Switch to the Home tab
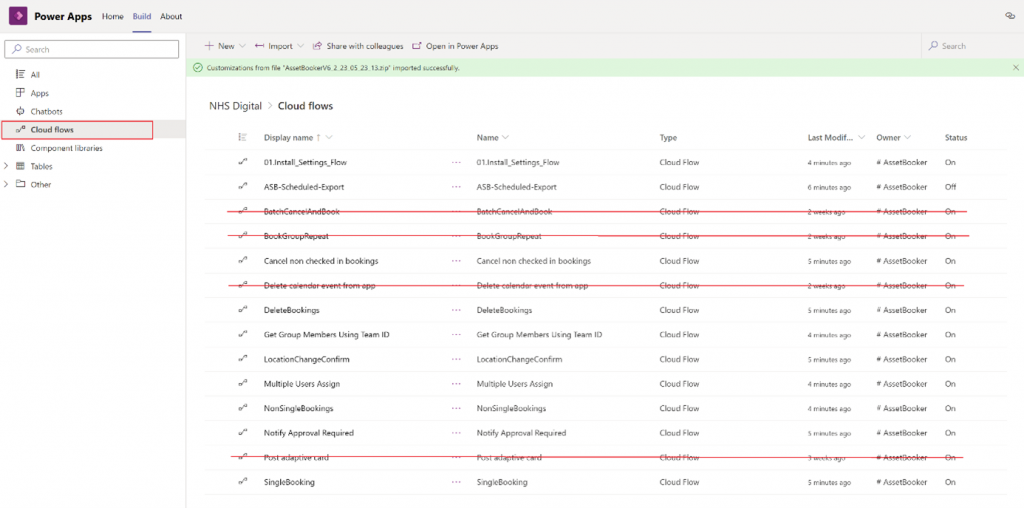1024x508 pixels. click(113, 17)
